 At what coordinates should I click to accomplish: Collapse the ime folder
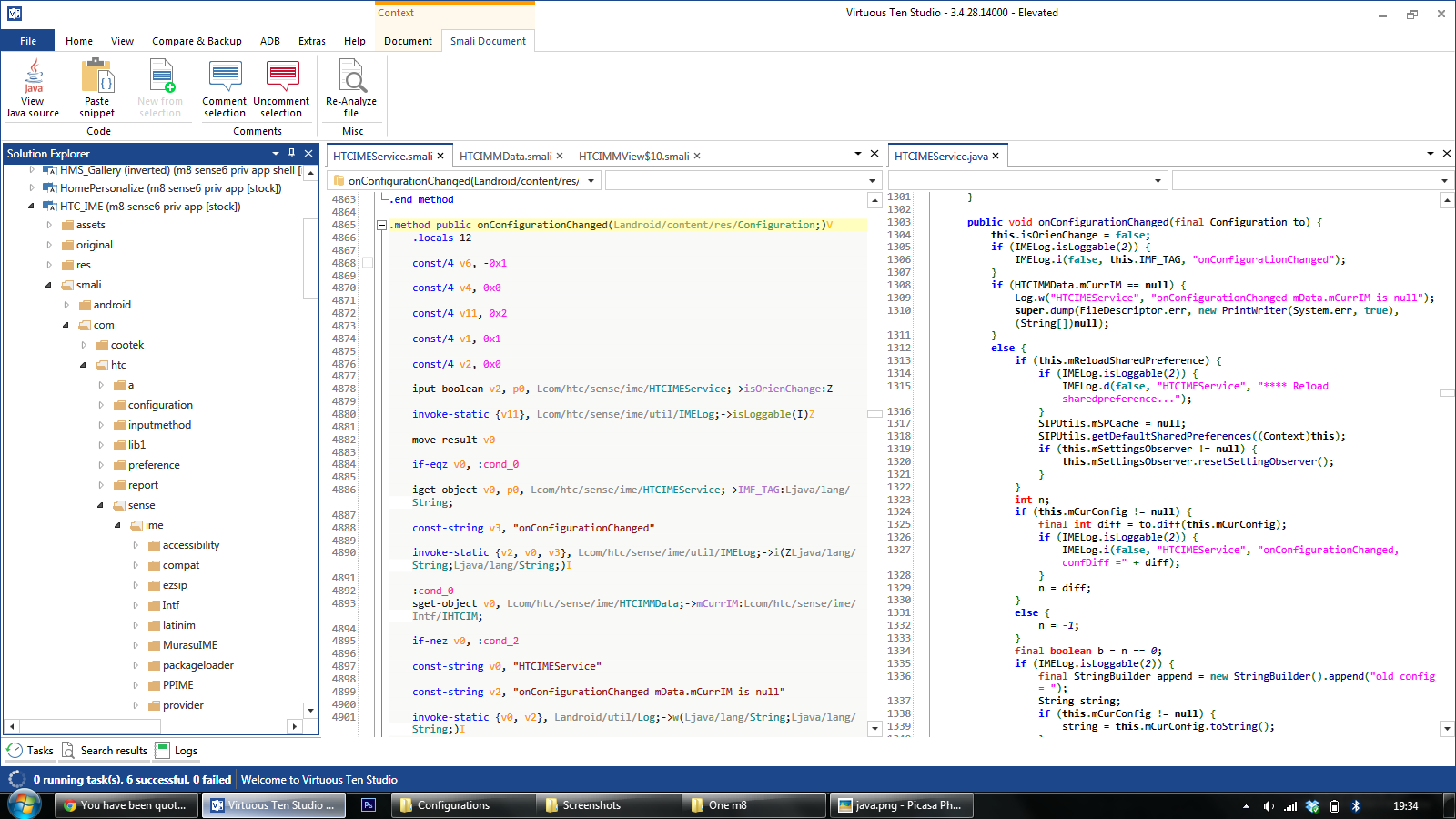(118, 525)
